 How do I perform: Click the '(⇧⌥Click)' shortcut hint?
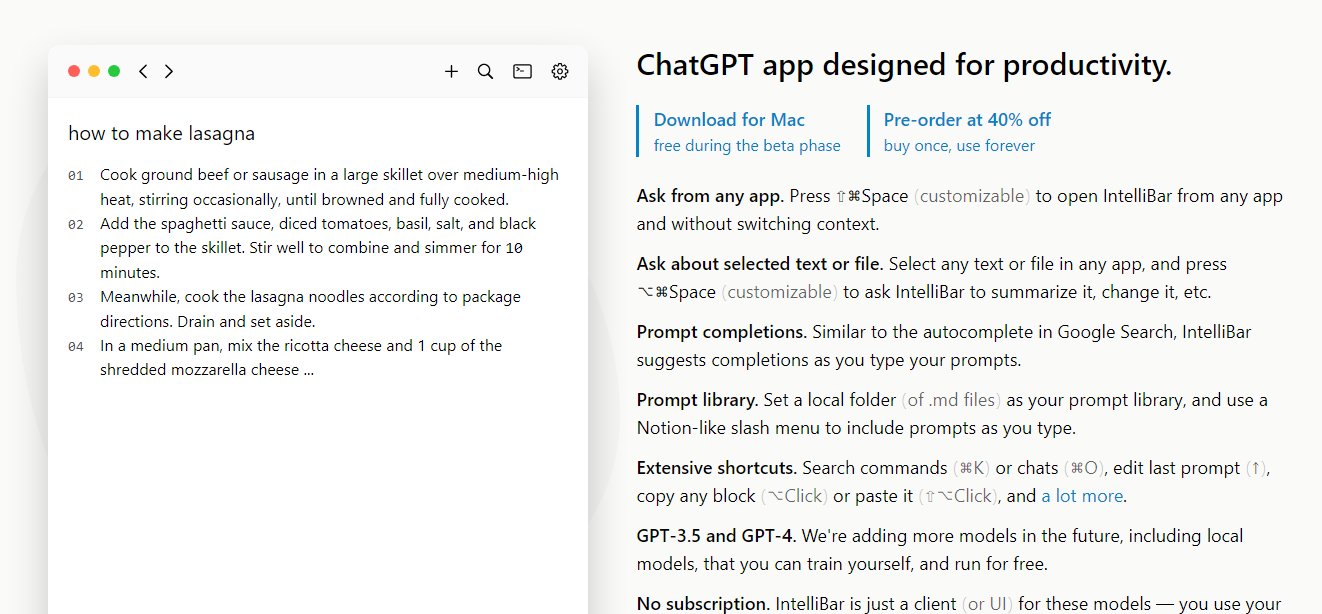pyautogui.click(x=957, y=496)
